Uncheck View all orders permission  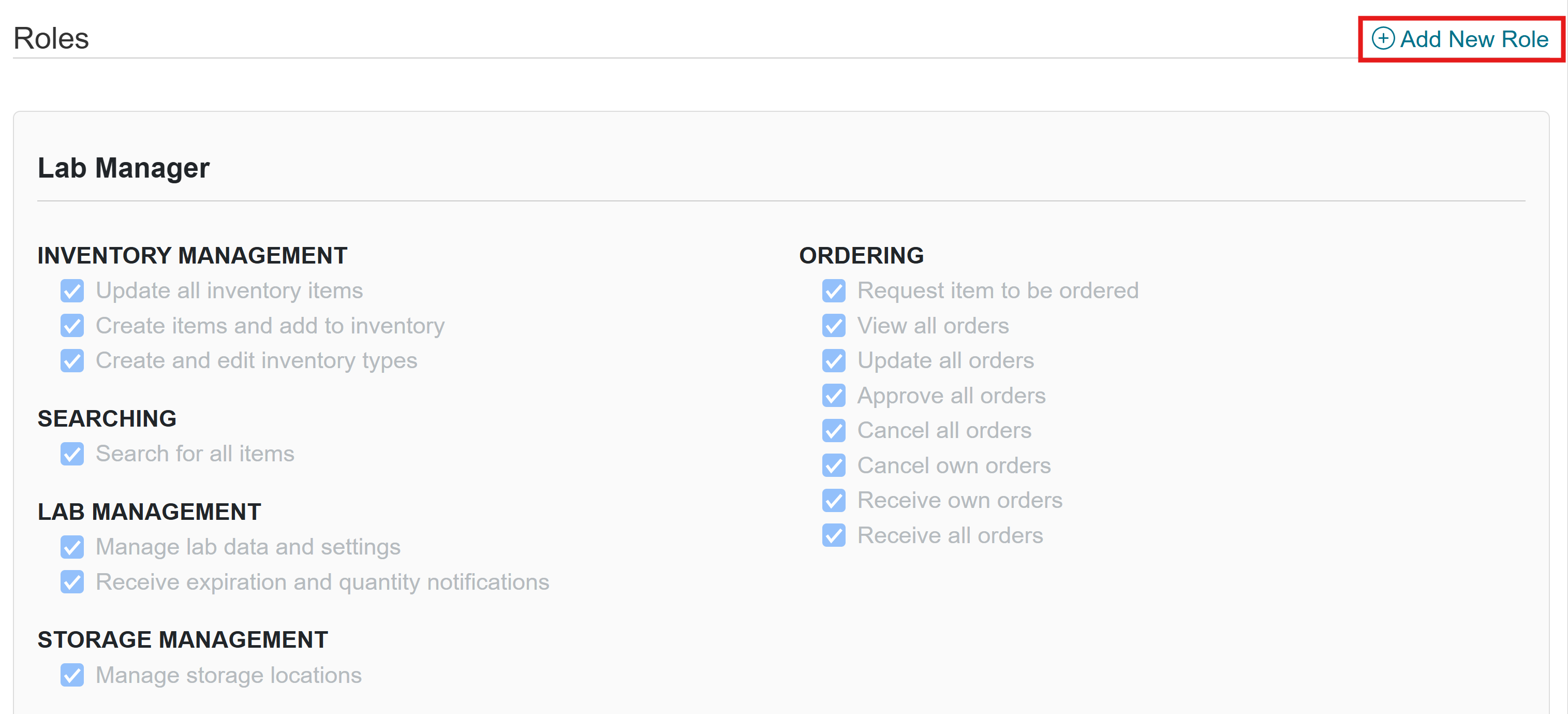pyautogui.click(x=833, y=326)
